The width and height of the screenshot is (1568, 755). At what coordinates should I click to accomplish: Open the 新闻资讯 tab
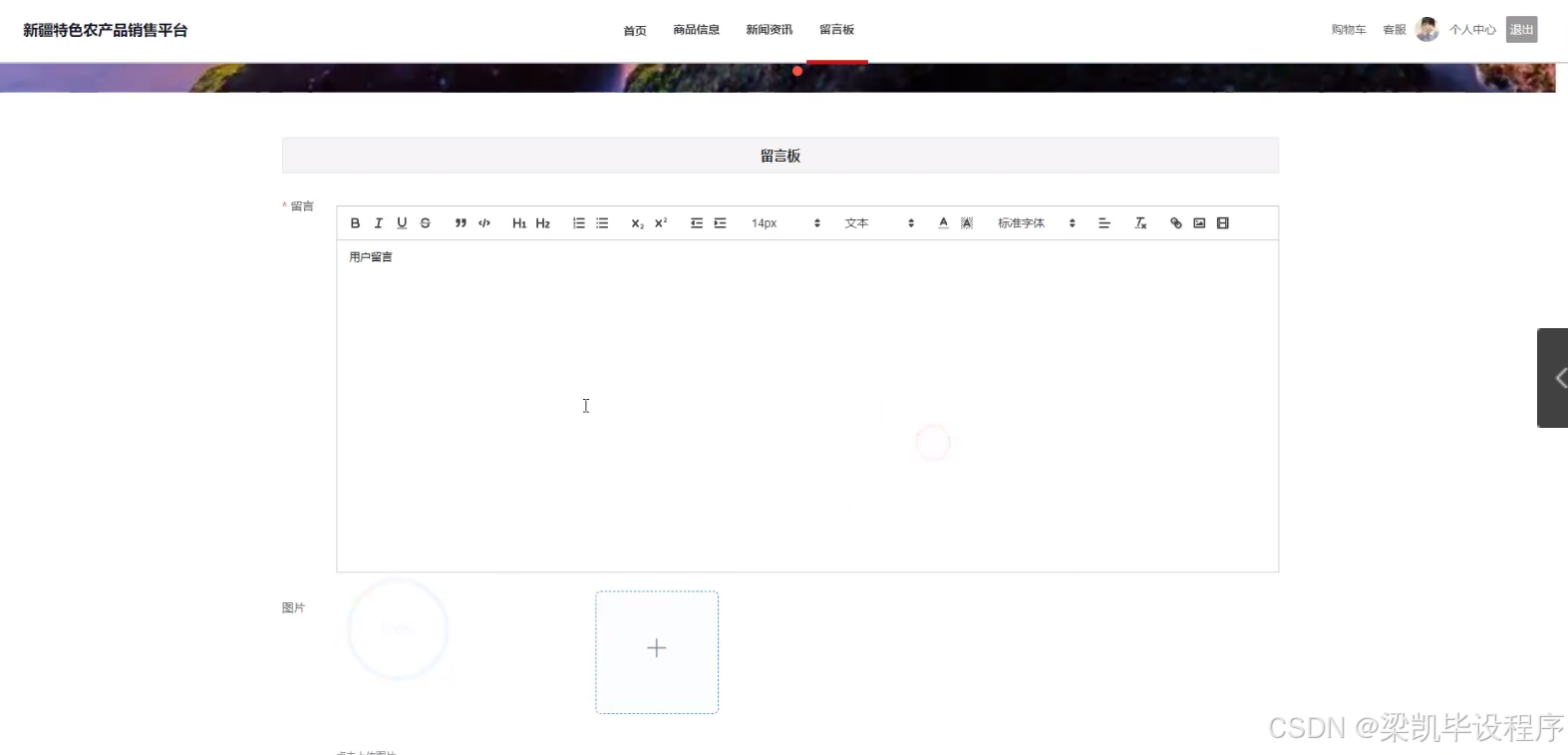click(x=770, y=30)
